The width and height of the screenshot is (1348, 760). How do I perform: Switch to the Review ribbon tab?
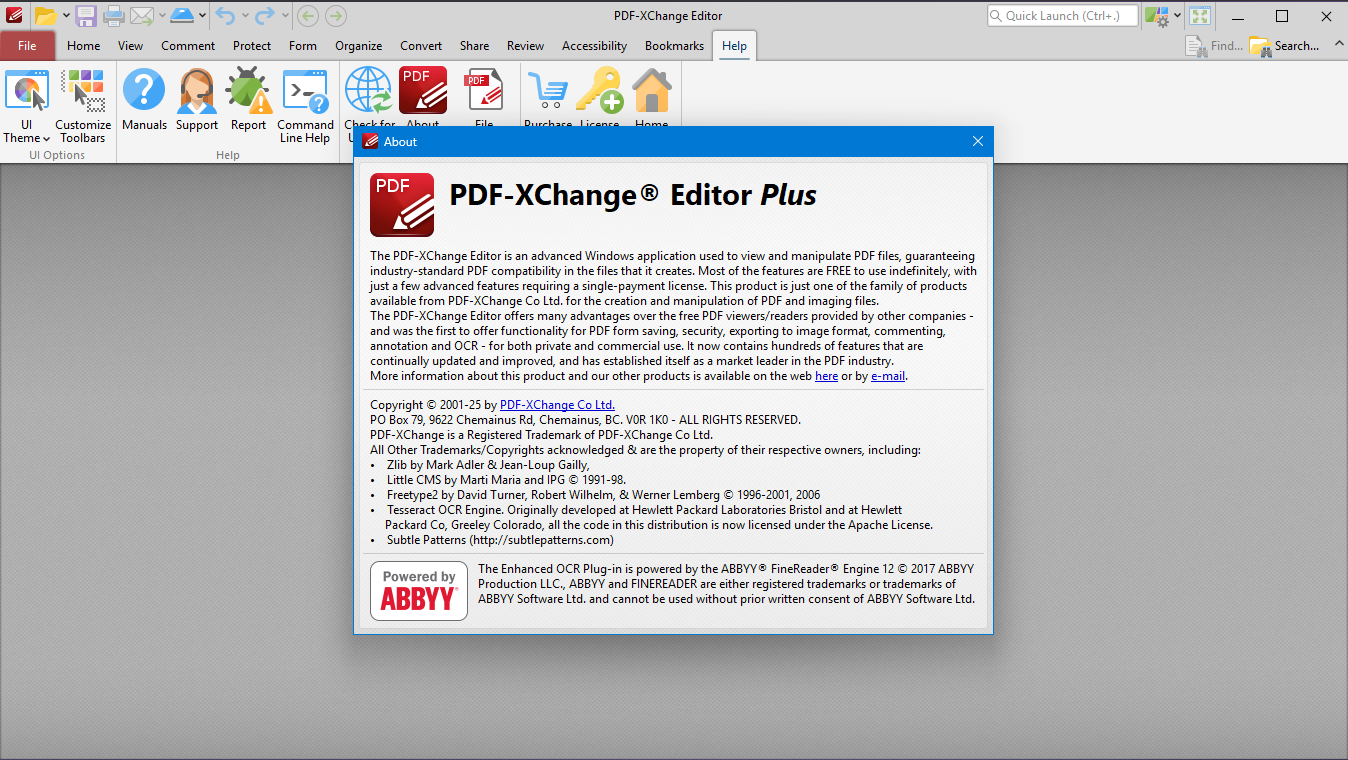[x=525, y=46]
